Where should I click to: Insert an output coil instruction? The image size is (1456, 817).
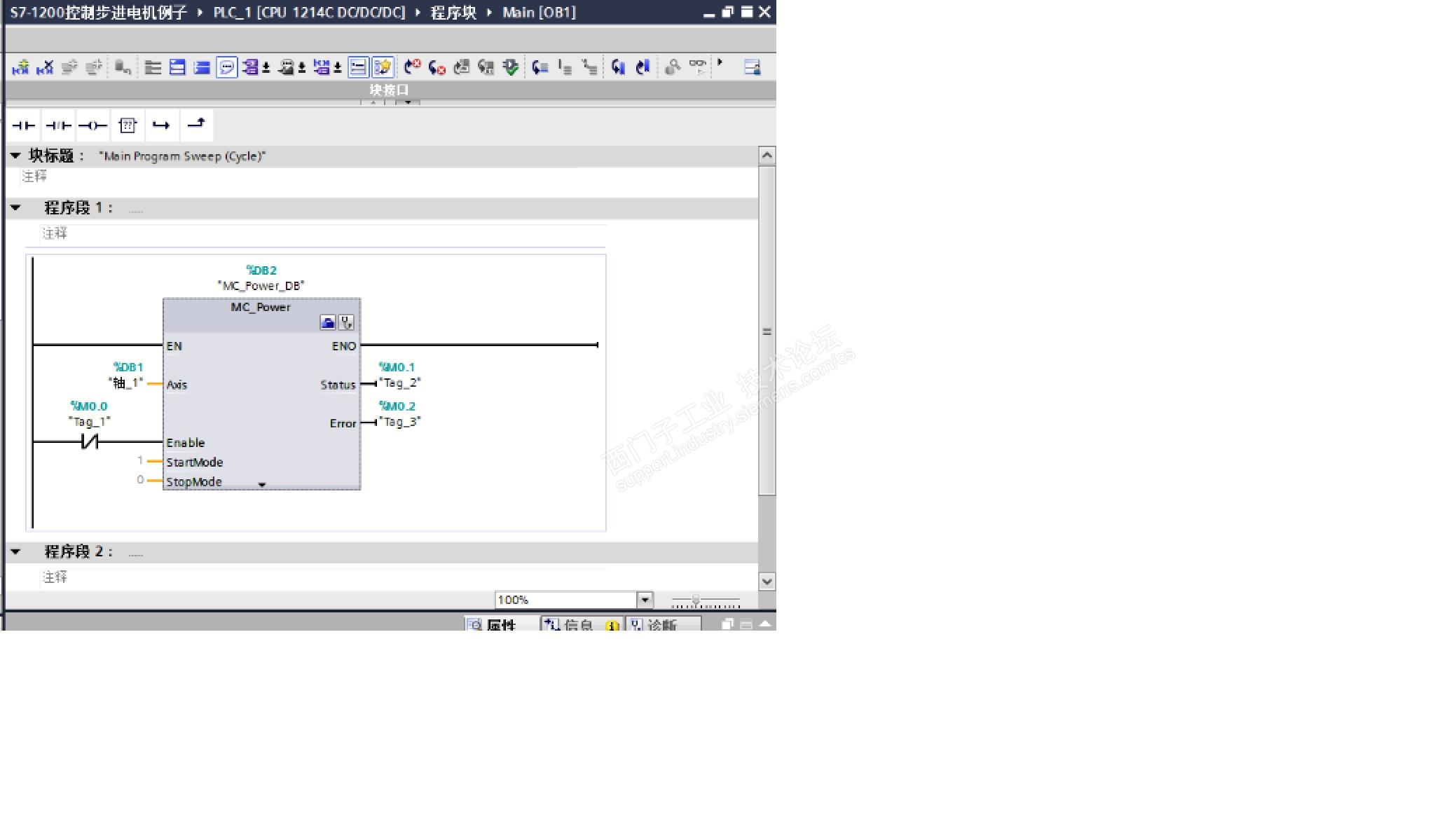tap(92, 126)
